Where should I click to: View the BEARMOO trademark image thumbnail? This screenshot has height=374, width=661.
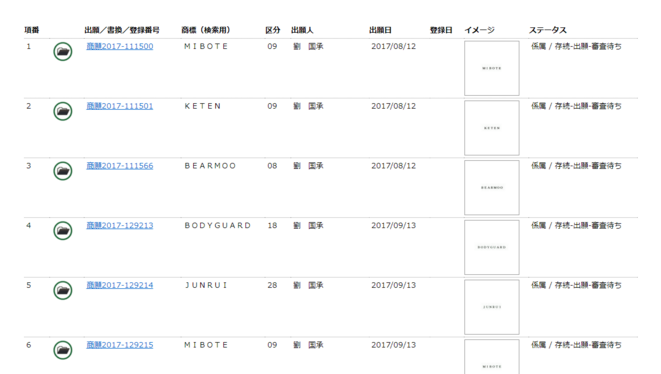pos(492,188)
